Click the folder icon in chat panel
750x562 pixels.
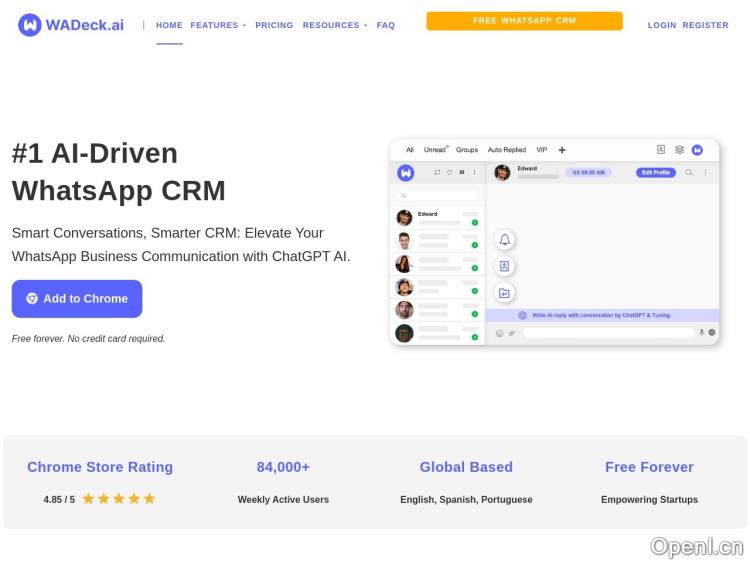505,293
